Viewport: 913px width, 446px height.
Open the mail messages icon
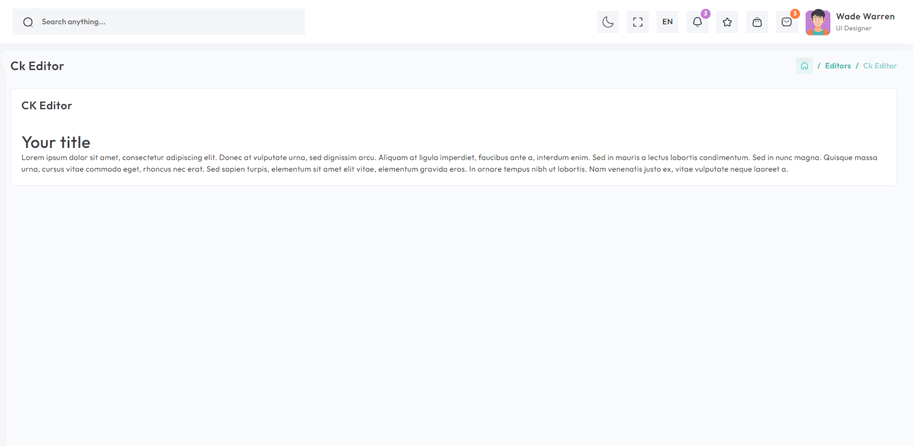[x=786, y=22]
